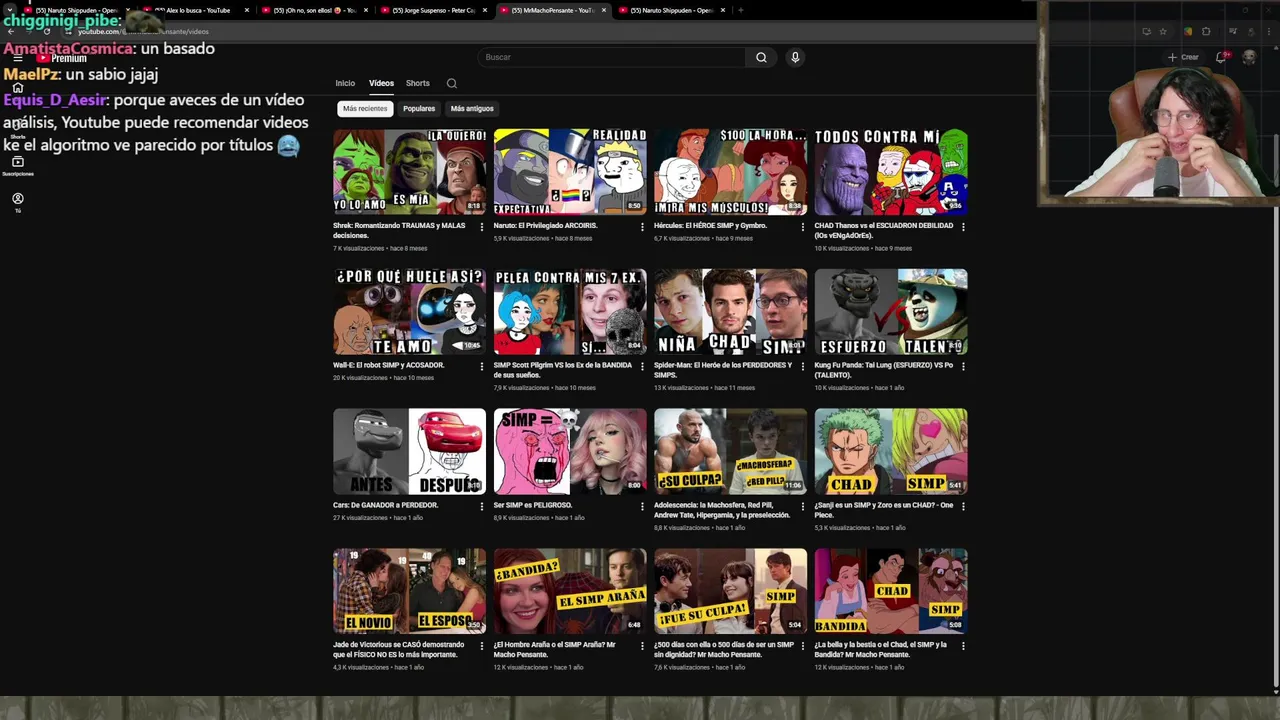Go back with the browser back arrow
This screenshot has width=1280, height=720.
10,31
